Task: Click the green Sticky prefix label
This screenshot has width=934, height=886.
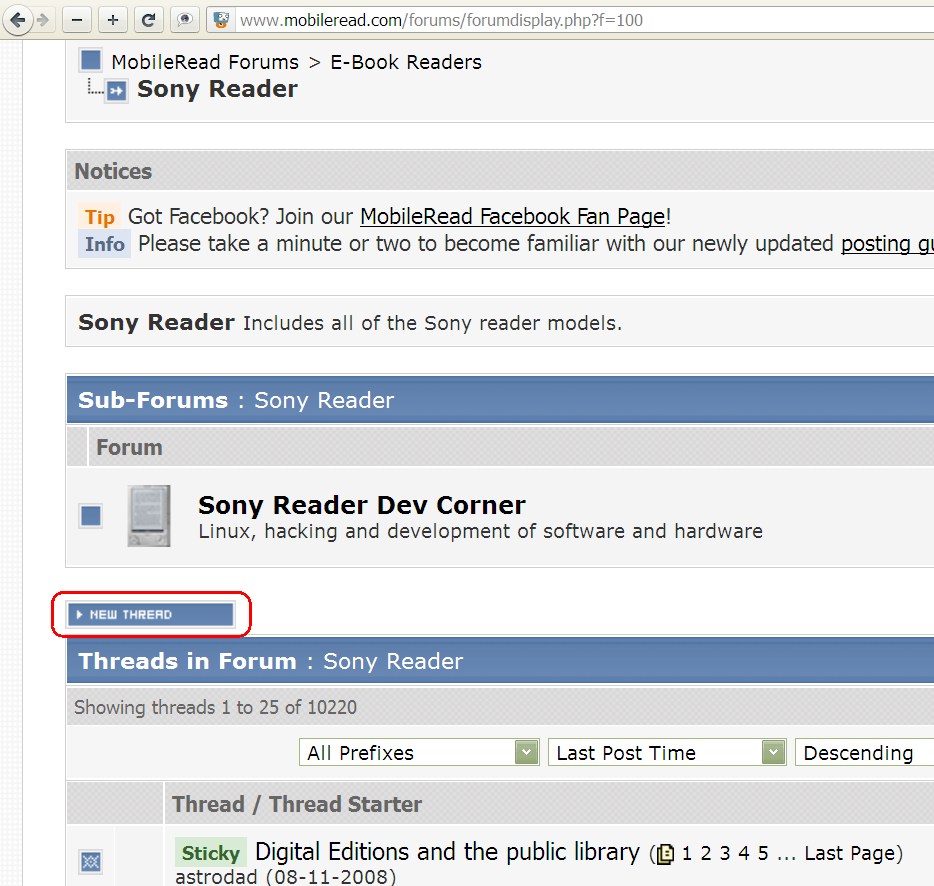Action: pyautogui.click(x=210, y=853)
